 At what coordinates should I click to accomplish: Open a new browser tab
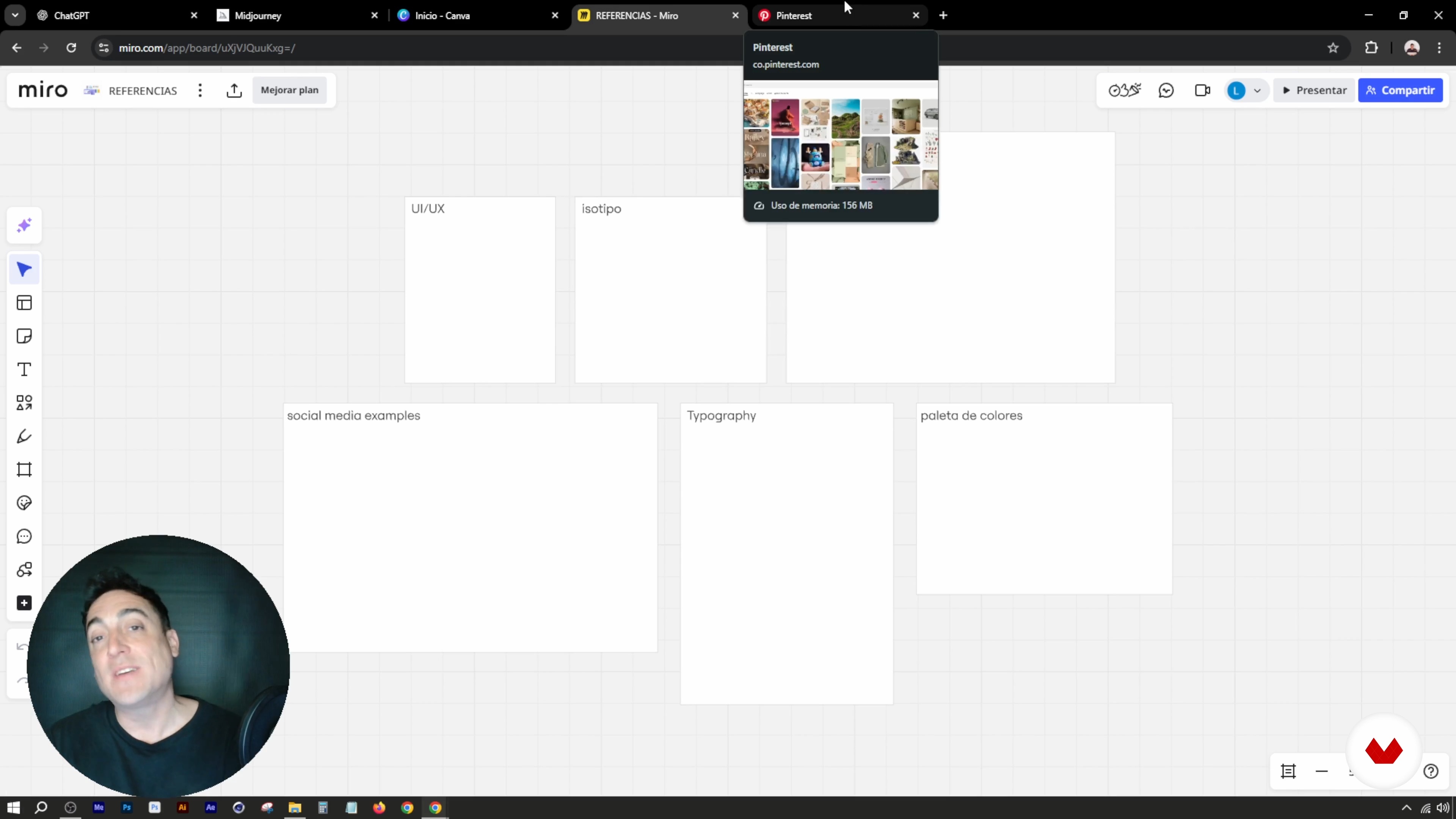[x=943, y=15]
